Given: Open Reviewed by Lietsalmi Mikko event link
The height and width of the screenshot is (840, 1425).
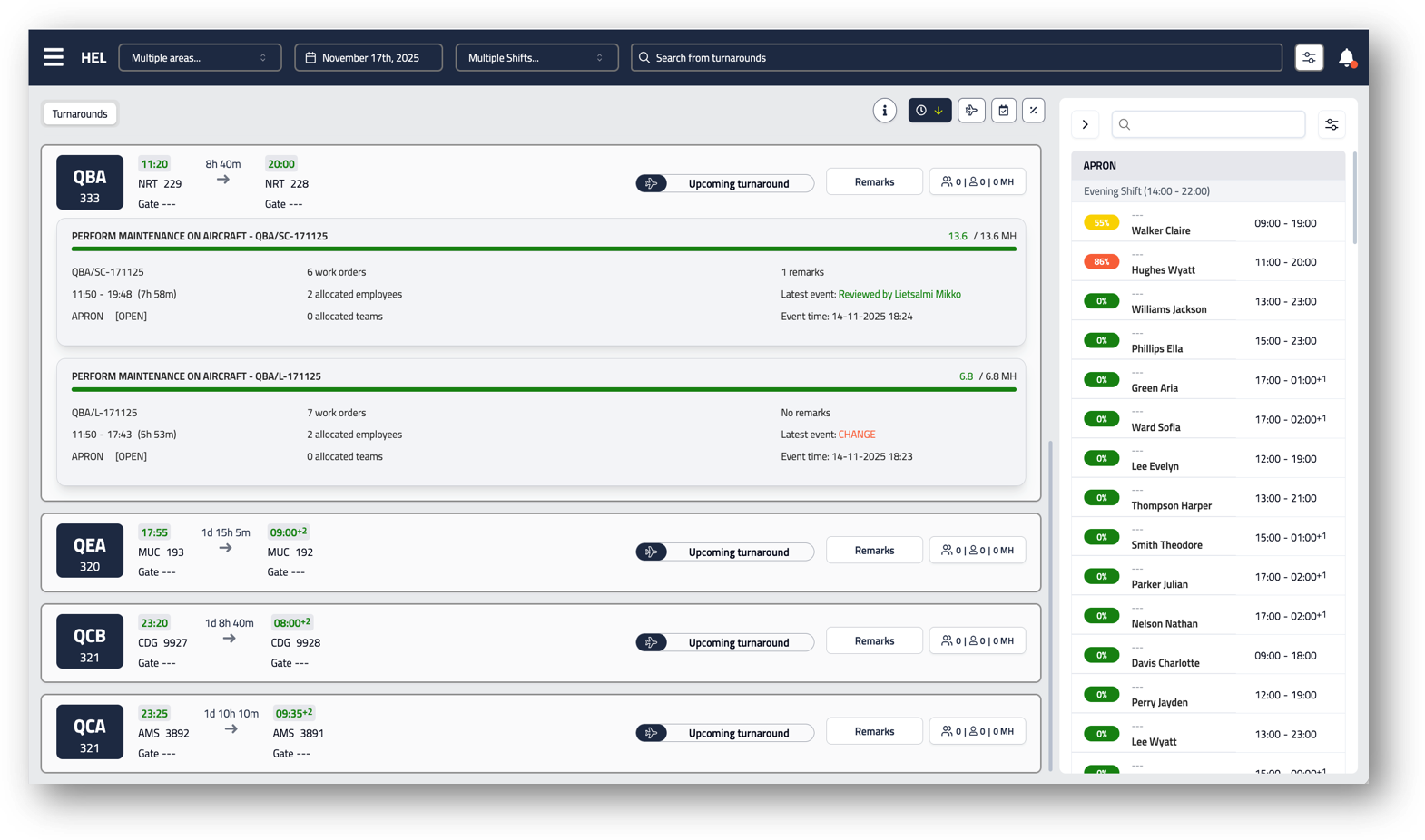Looking at the screenshot, I should click(x=899, y=294).
